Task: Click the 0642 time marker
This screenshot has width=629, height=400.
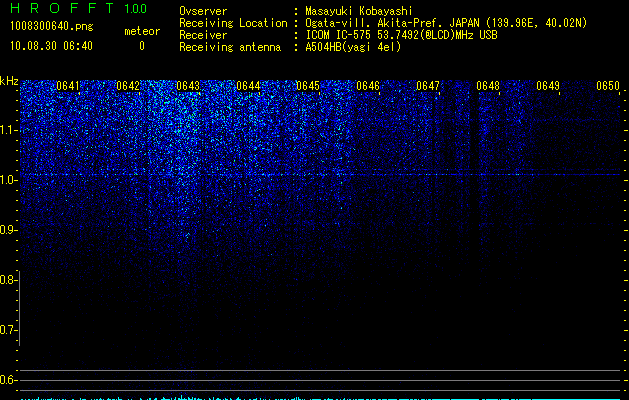Action: point(128,86)
